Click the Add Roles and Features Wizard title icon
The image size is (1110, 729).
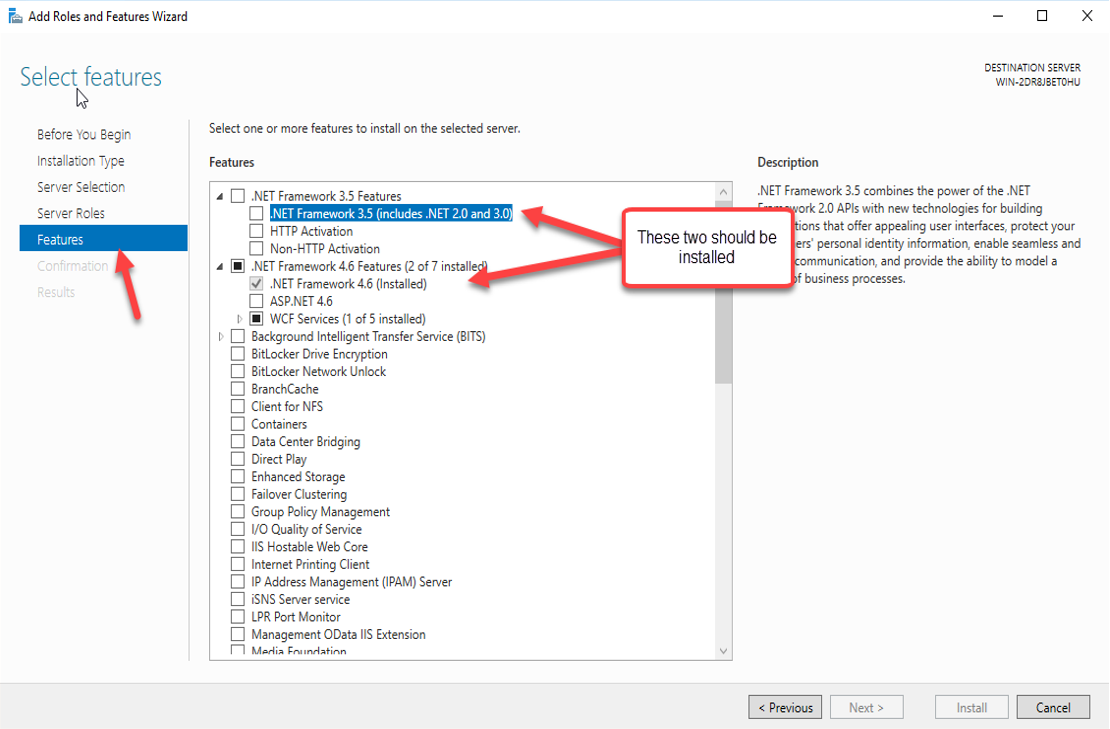pyautogui.click(x=15, y=16)
